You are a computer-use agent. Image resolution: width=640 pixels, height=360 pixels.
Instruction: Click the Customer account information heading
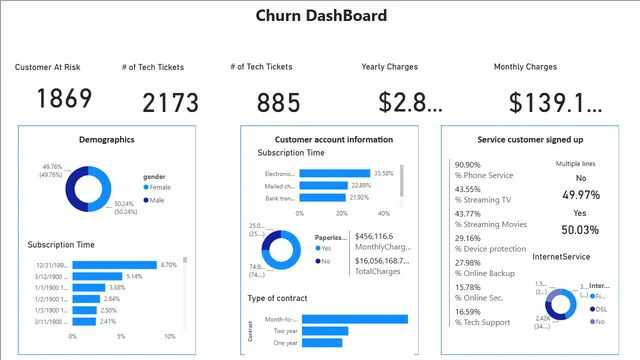[334, 140]
